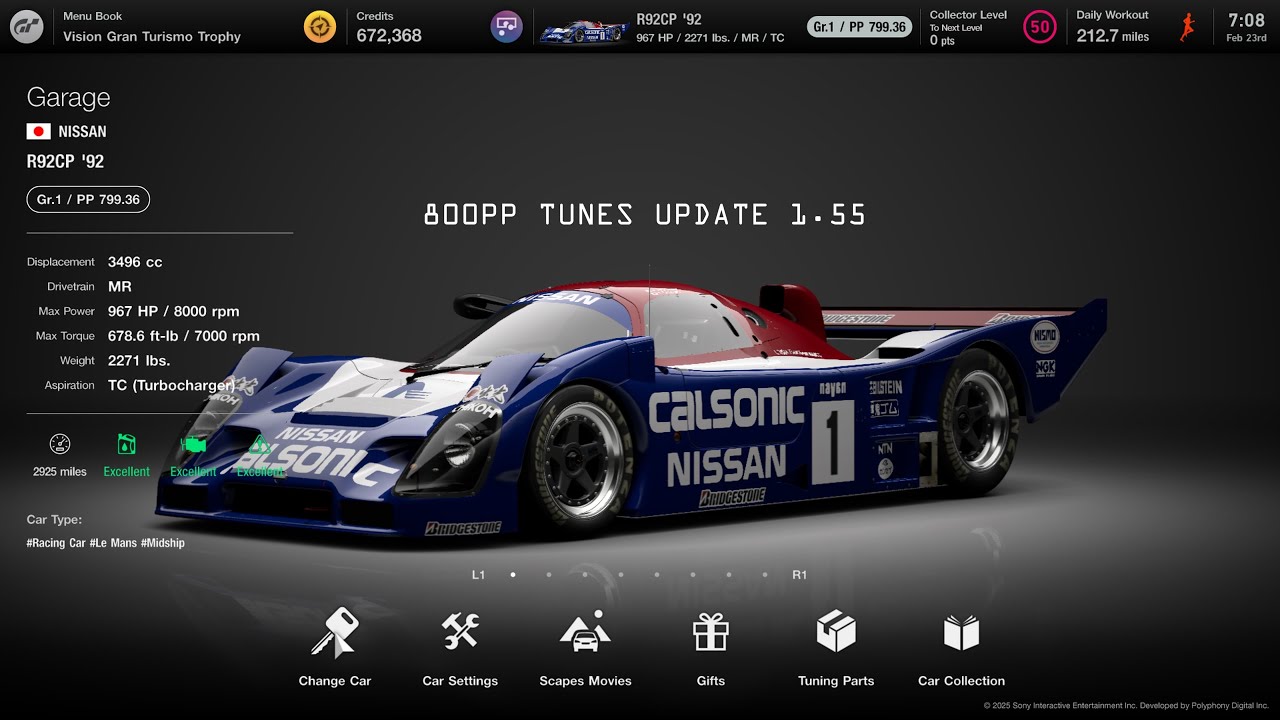Screen dimensions: 1280x720
Task: Click the #Racing Car tag
Action: pyautogui.click(x=56, y=543)
